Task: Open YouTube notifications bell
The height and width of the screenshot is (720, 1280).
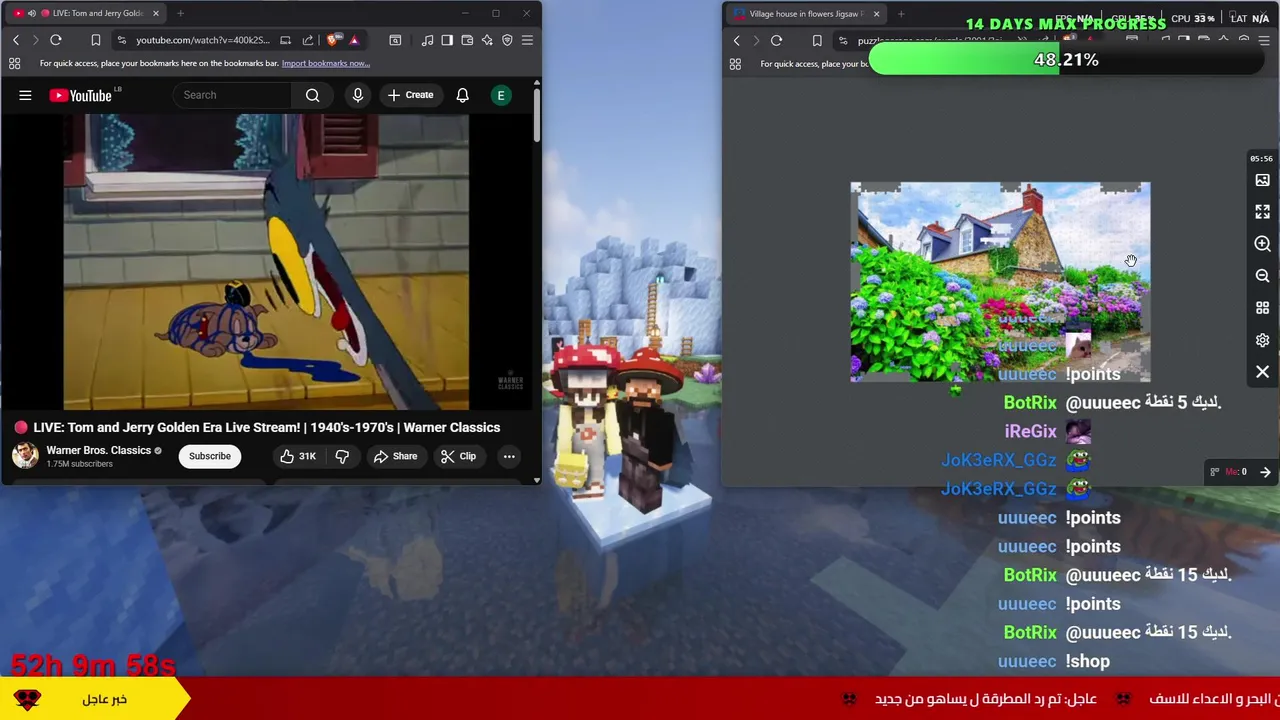Action: (x=462, y=95)
